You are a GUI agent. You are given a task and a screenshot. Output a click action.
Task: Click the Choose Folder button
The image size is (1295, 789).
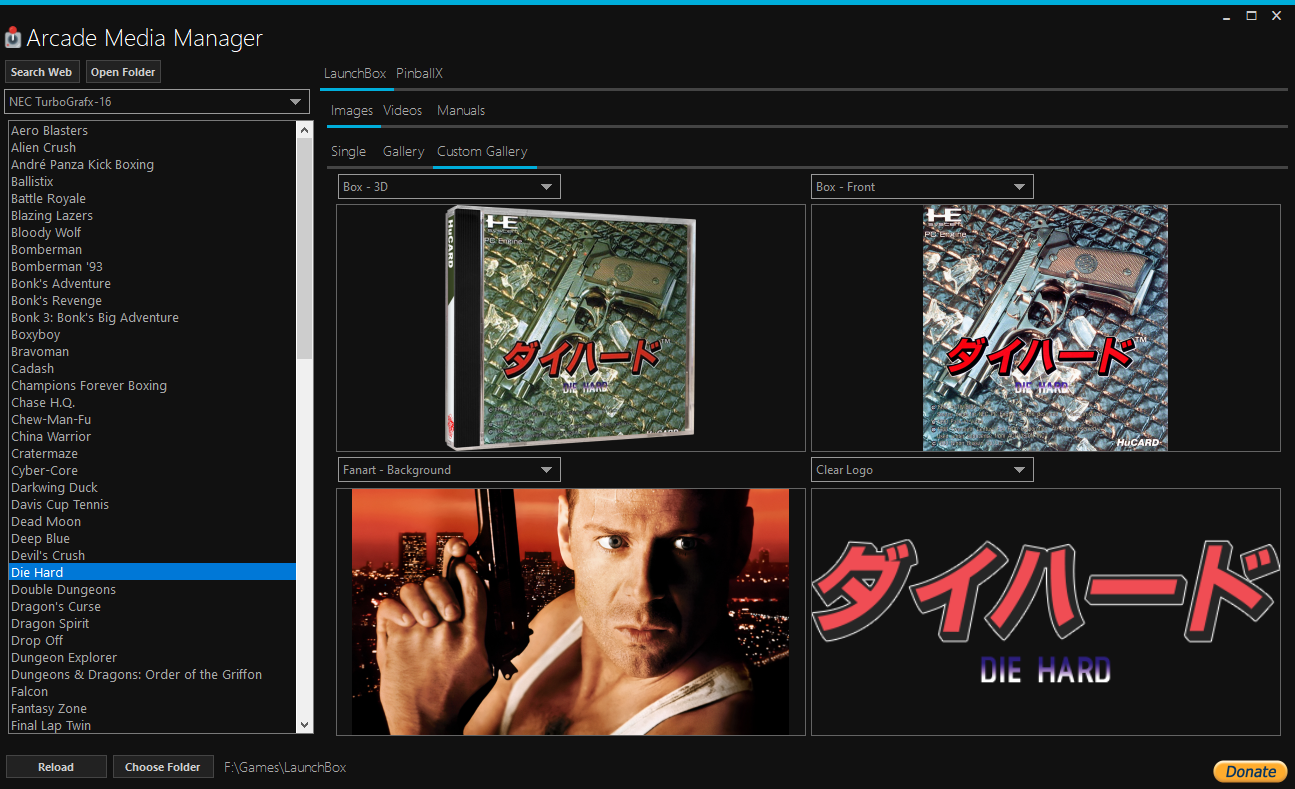click(163, 767)
